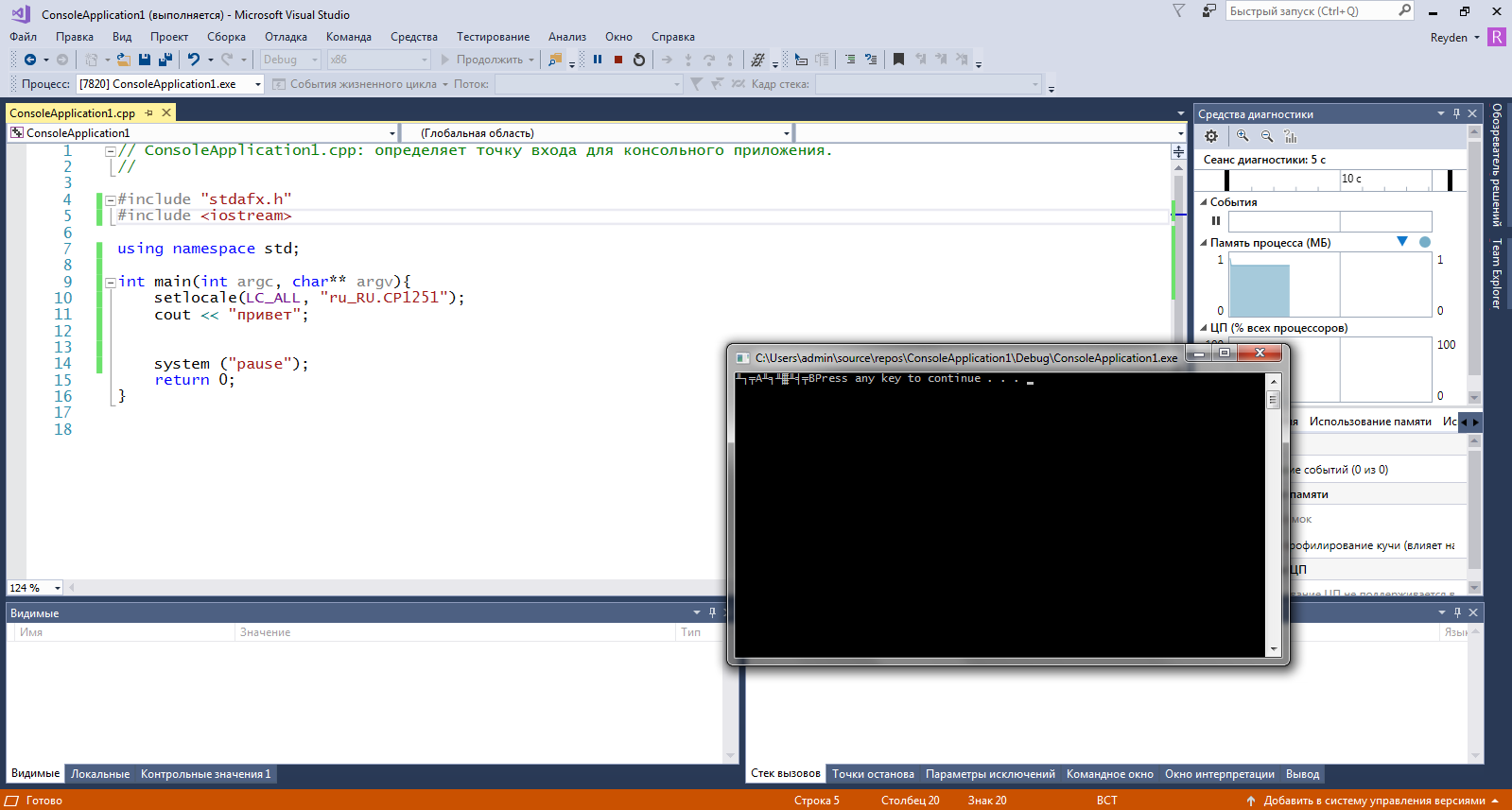The width and height of the screenshot is (1512, 810).
Task: Open the Тестирование menu
Action: tap(493, 37)
